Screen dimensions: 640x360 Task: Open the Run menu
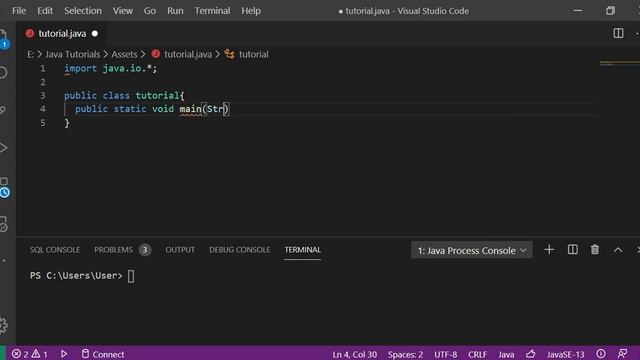click(x=175, y=11)
